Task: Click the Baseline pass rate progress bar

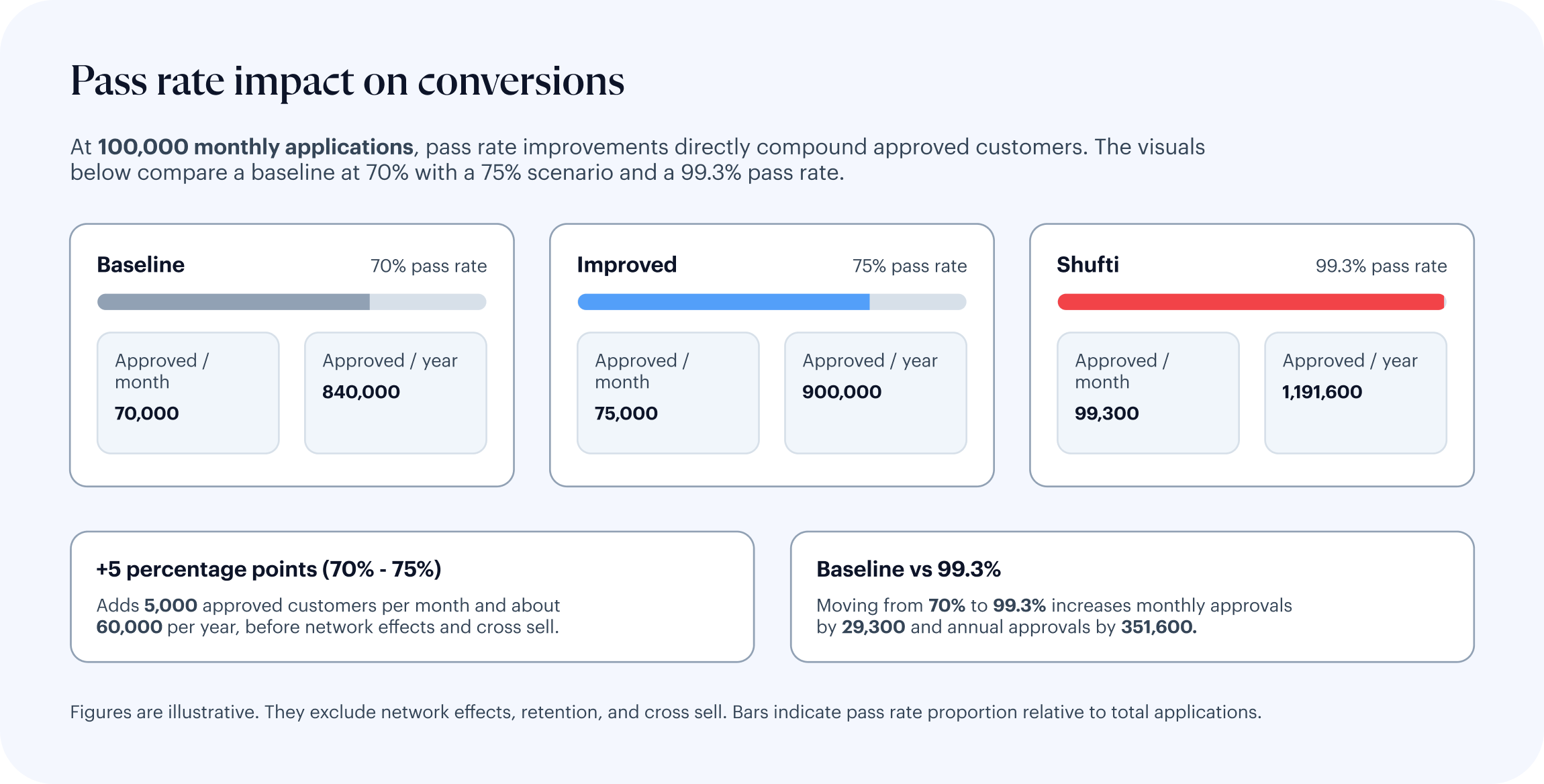Action: coord(291,302)
